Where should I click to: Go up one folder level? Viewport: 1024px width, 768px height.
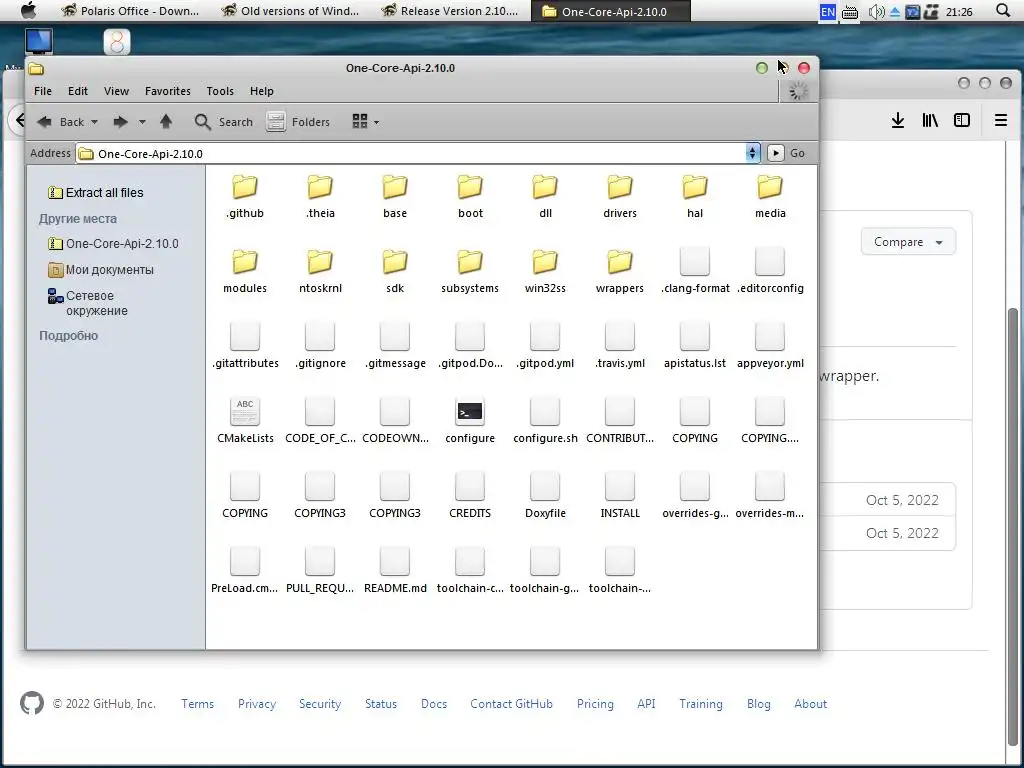(166, 121)
